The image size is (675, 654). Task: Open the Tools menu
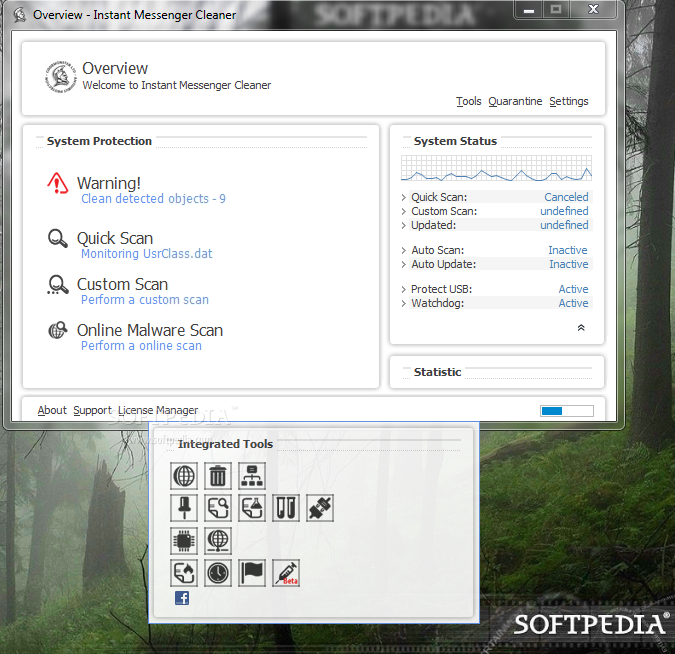468,101
